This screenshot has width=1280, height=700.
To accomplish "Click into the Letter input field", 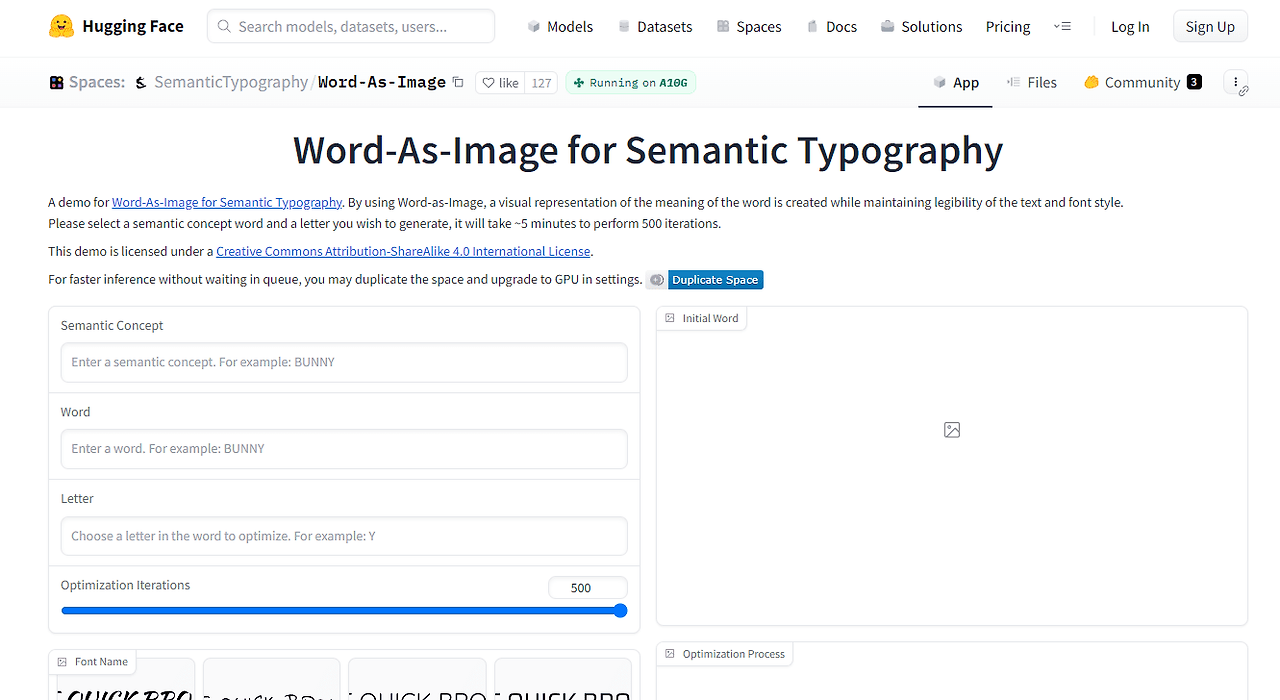I will [x=344, y=536].
